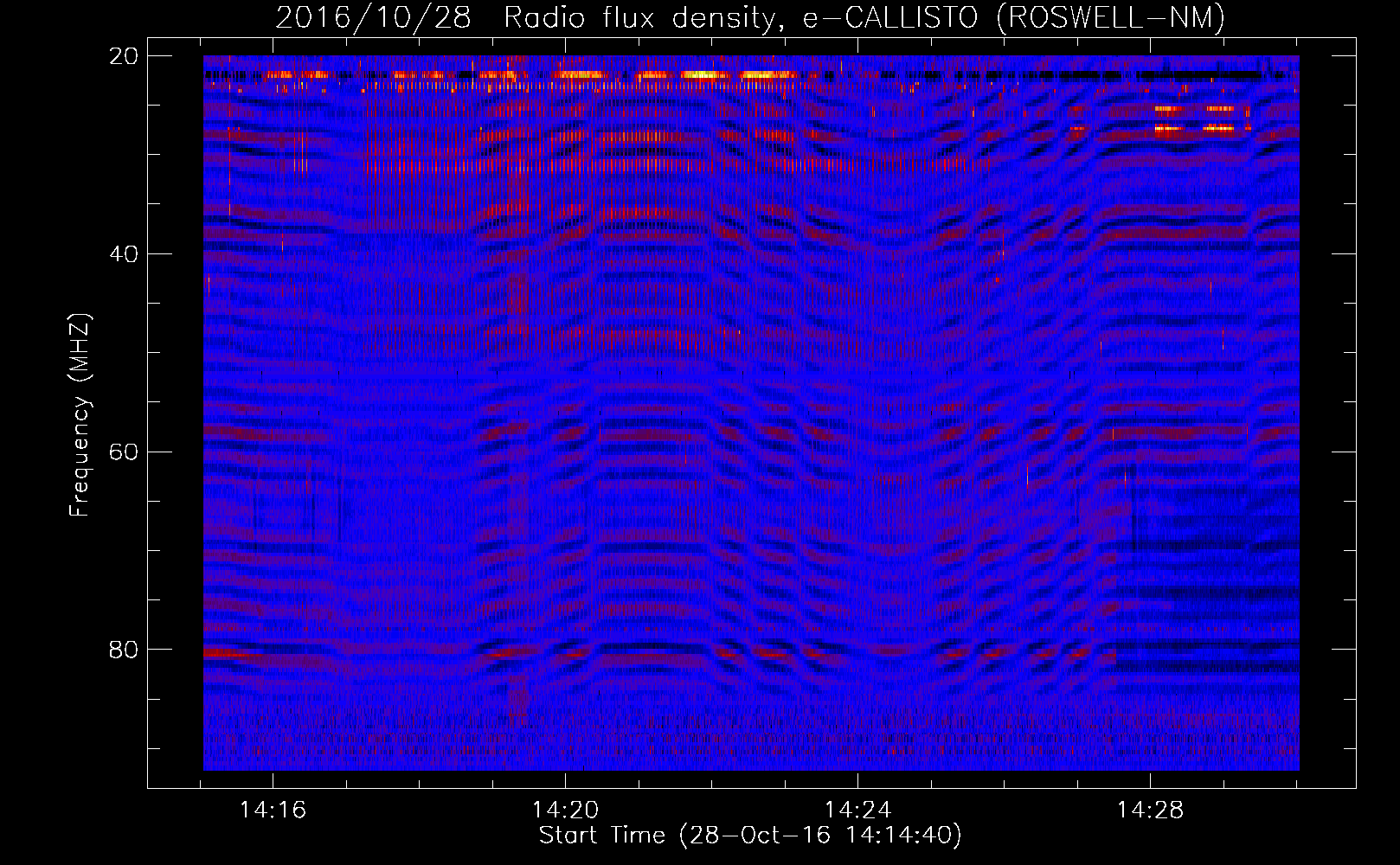Click the 'Start Time (28-Oct-16 14:14:40)' label

pyautogui.click(x=750, y=836)
